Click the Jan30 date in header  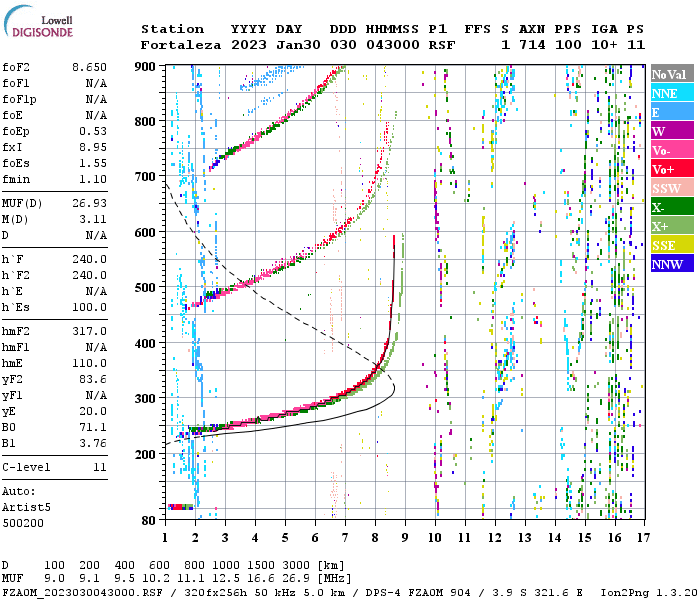[x=298, y=45]
